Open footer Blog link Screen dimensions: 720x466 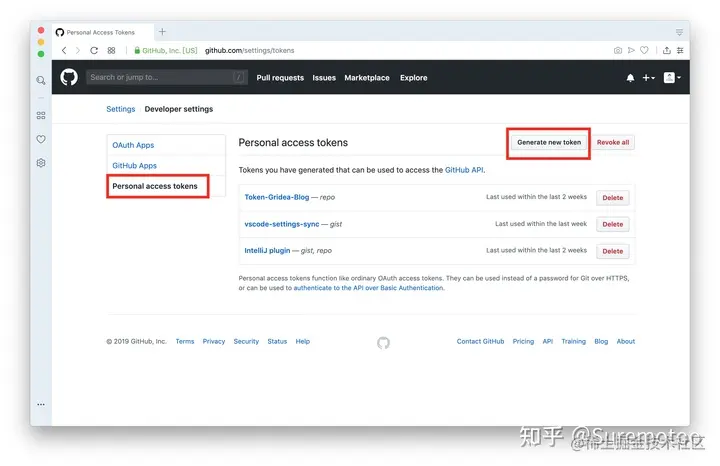coord(601,342)
